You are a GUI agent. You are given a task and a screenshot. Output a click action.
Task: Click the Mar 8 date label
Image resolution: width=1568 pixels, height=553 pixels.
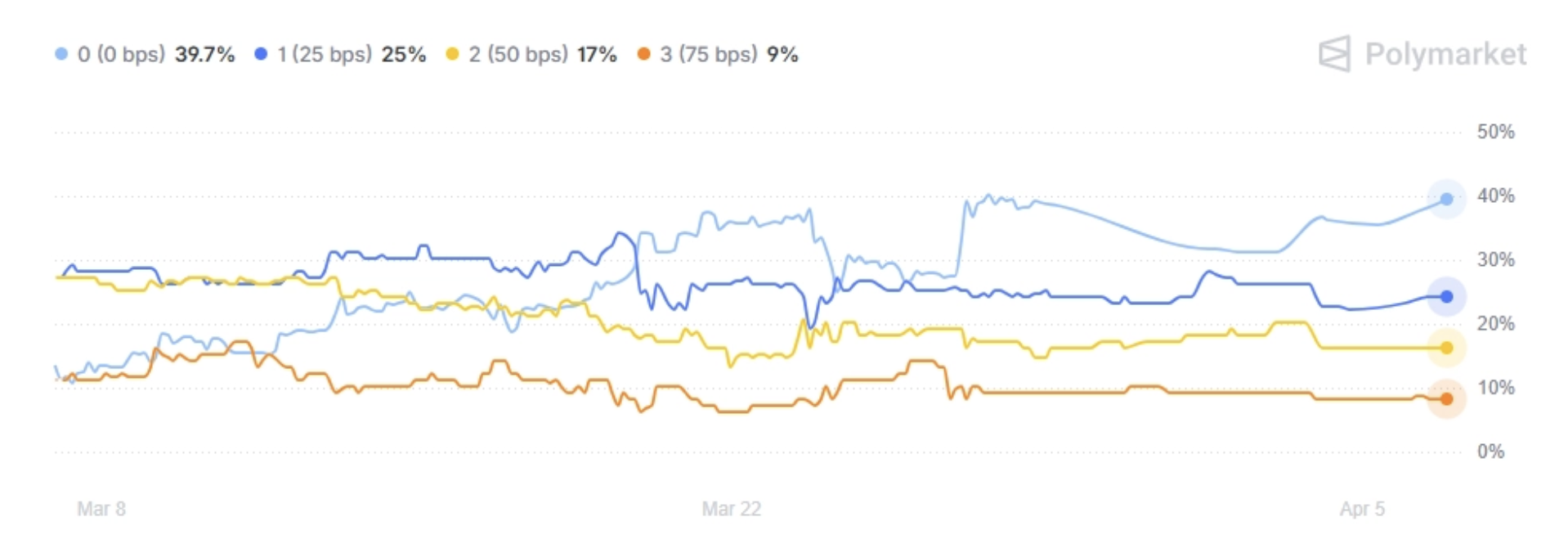click(101, 509)
